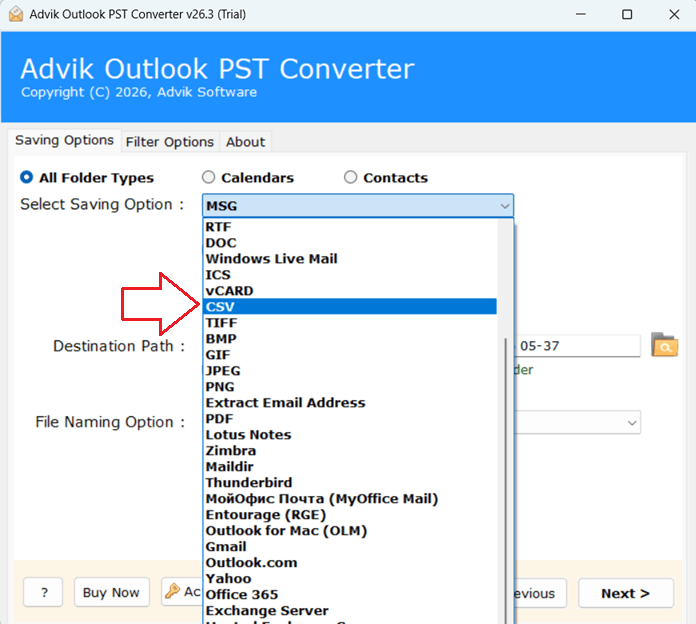Select ICS in the dropdown list
This screenshot has width=696, height=624.
coord(350,275)
